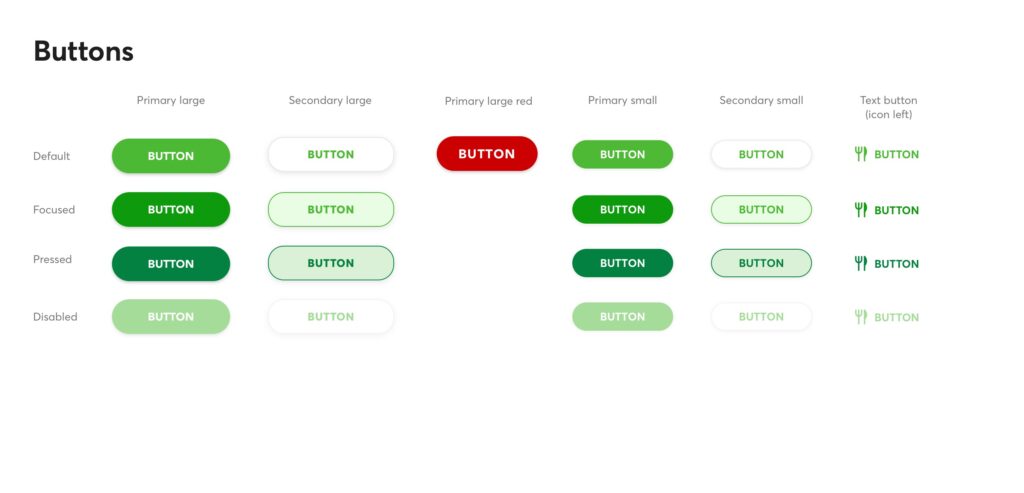The height and width of the screenshot is (493, 1024).
Task: Click the Pressed secondary small button
Action: point(761,263)
